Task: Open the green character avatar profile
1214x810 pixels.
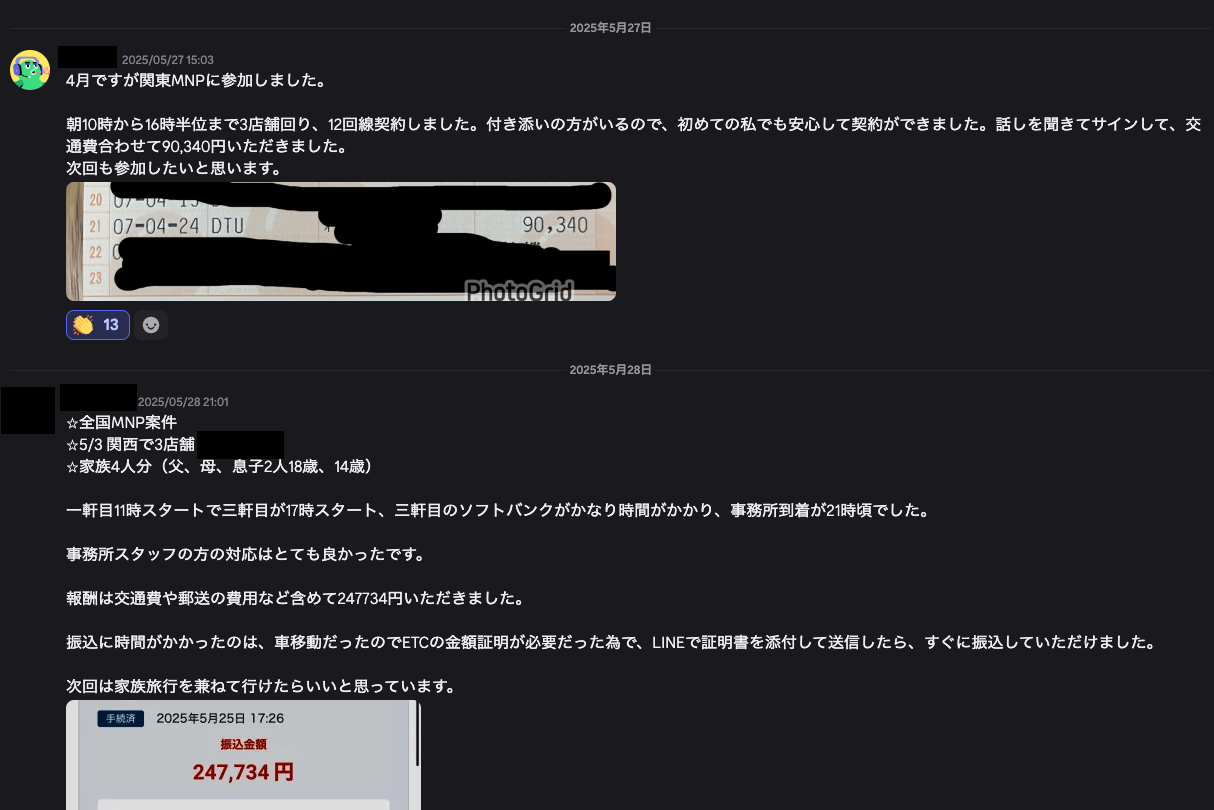Action: pyautogui.click(x=30, y=70)
